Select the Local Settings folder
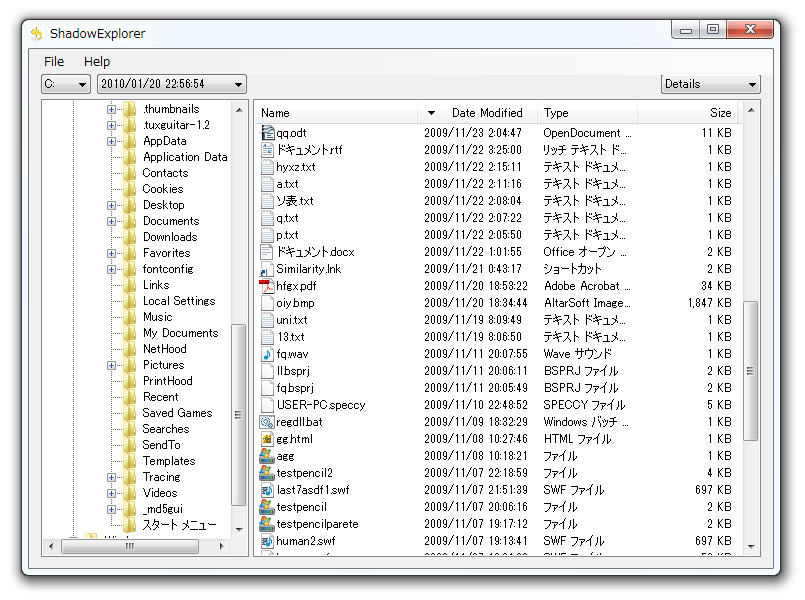The width and height of the screenshot is (805, 600). click(179, 301)
